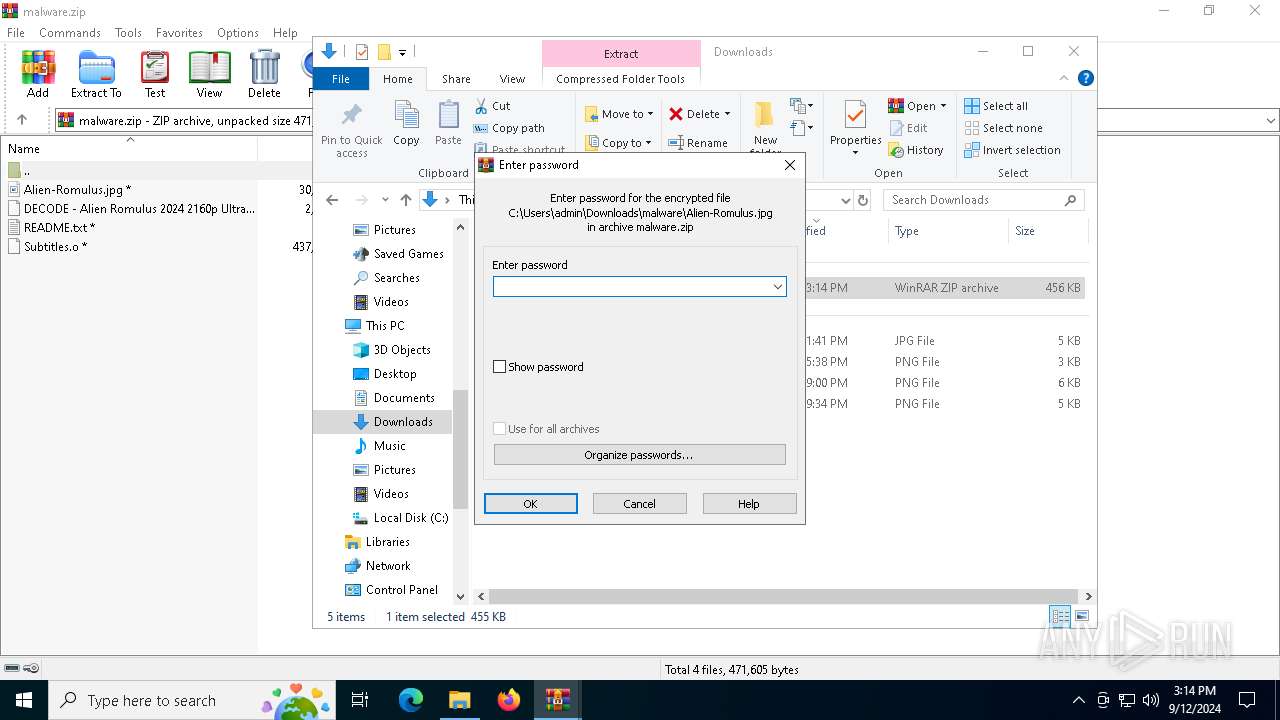The height and width of the screenshot is (720, 1280).
Task: Click Cancel in the password dialog
Action: [x=640, y=504]
